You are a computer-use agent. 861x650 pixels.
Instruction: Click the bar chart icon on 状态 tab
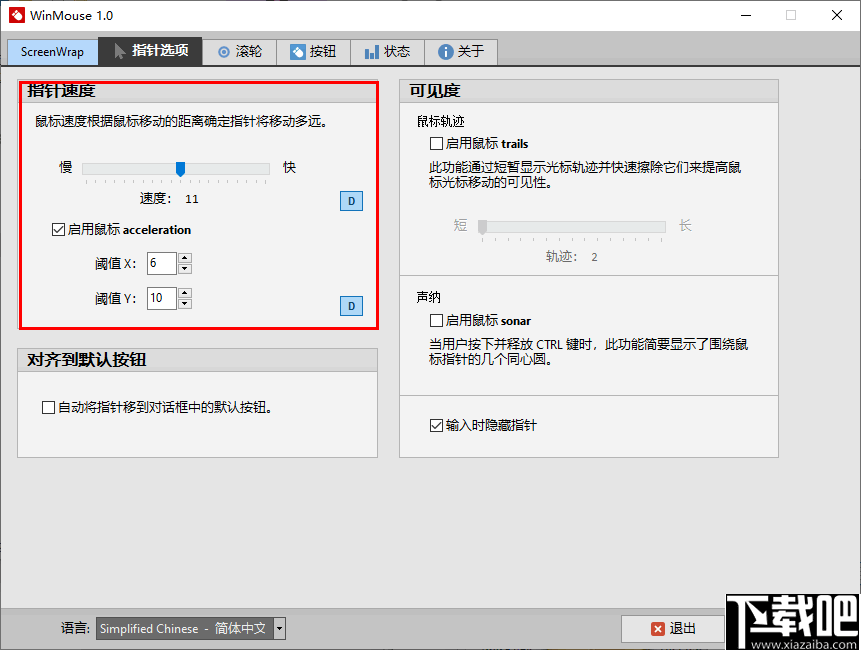(370, 51)
